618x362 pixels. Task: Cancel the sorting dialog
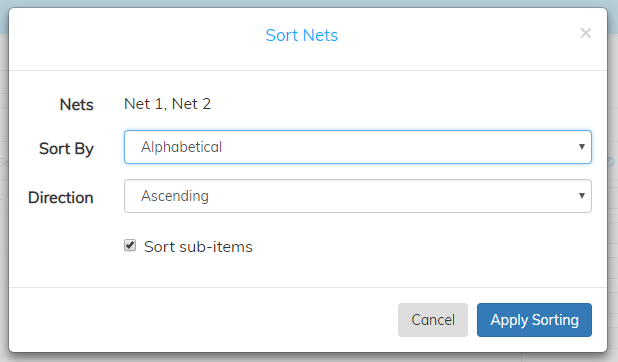tap(433, 320)
